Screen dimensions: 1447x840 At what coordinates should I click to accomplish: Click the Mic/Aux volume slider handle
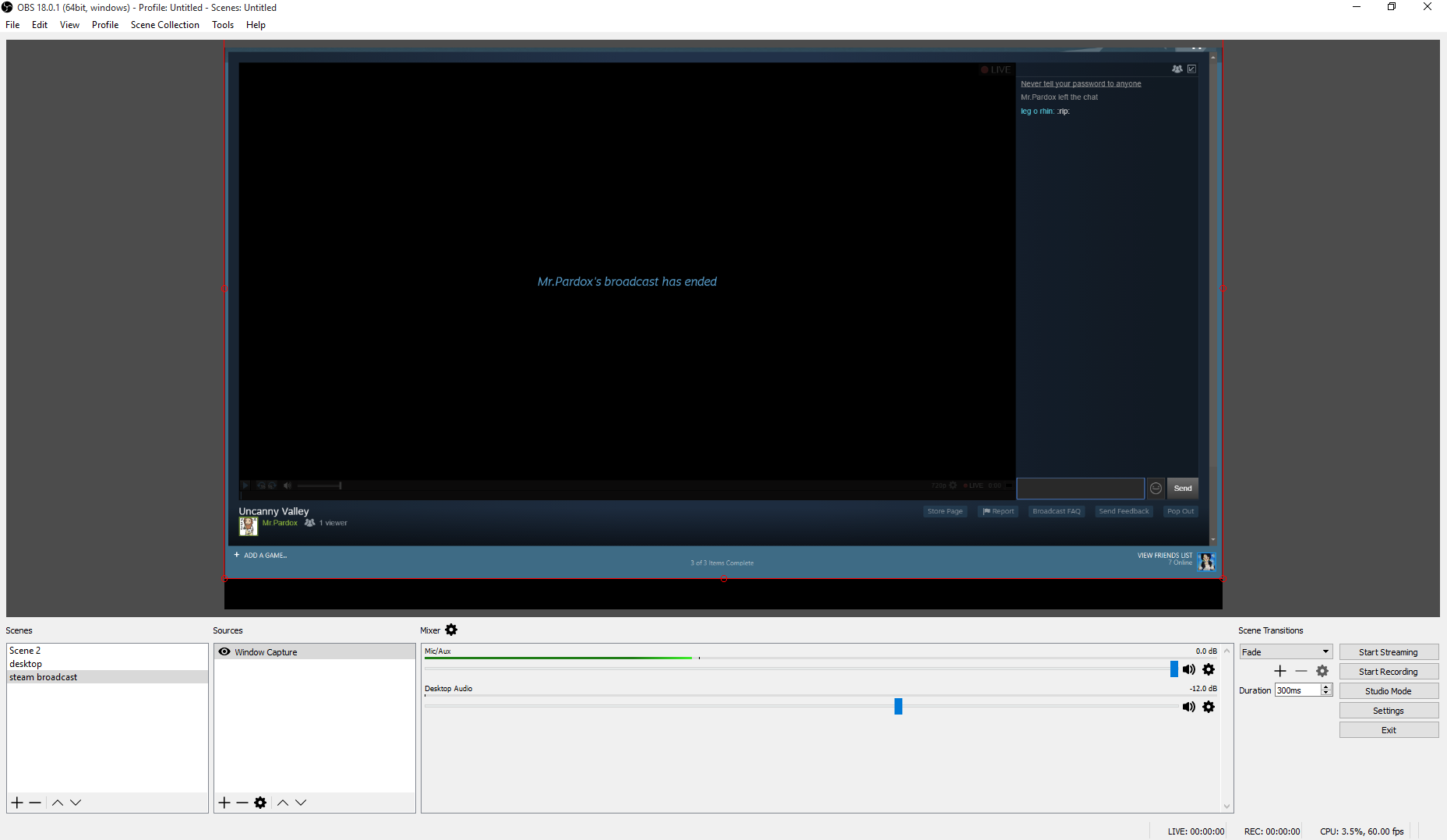[1174, 669]
